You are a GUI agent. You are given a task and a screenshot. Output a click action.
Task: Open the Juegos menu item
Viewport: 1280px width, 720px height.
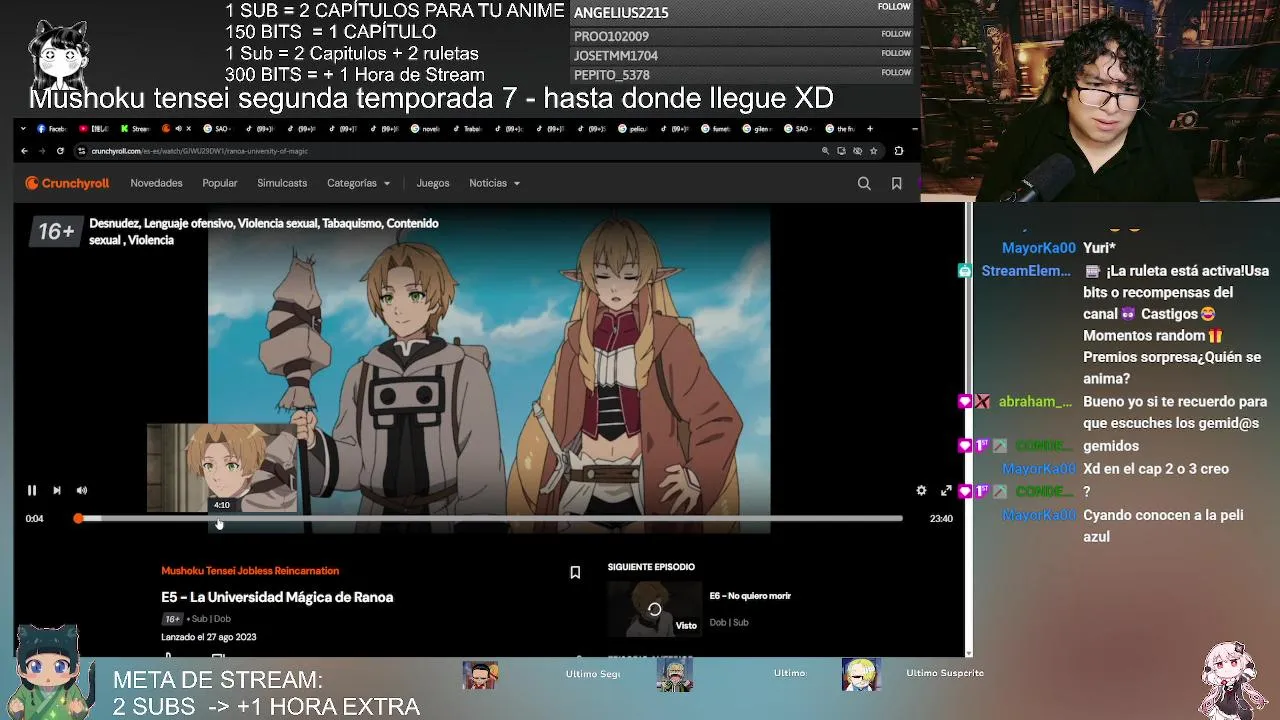click(x=433, y=183)
